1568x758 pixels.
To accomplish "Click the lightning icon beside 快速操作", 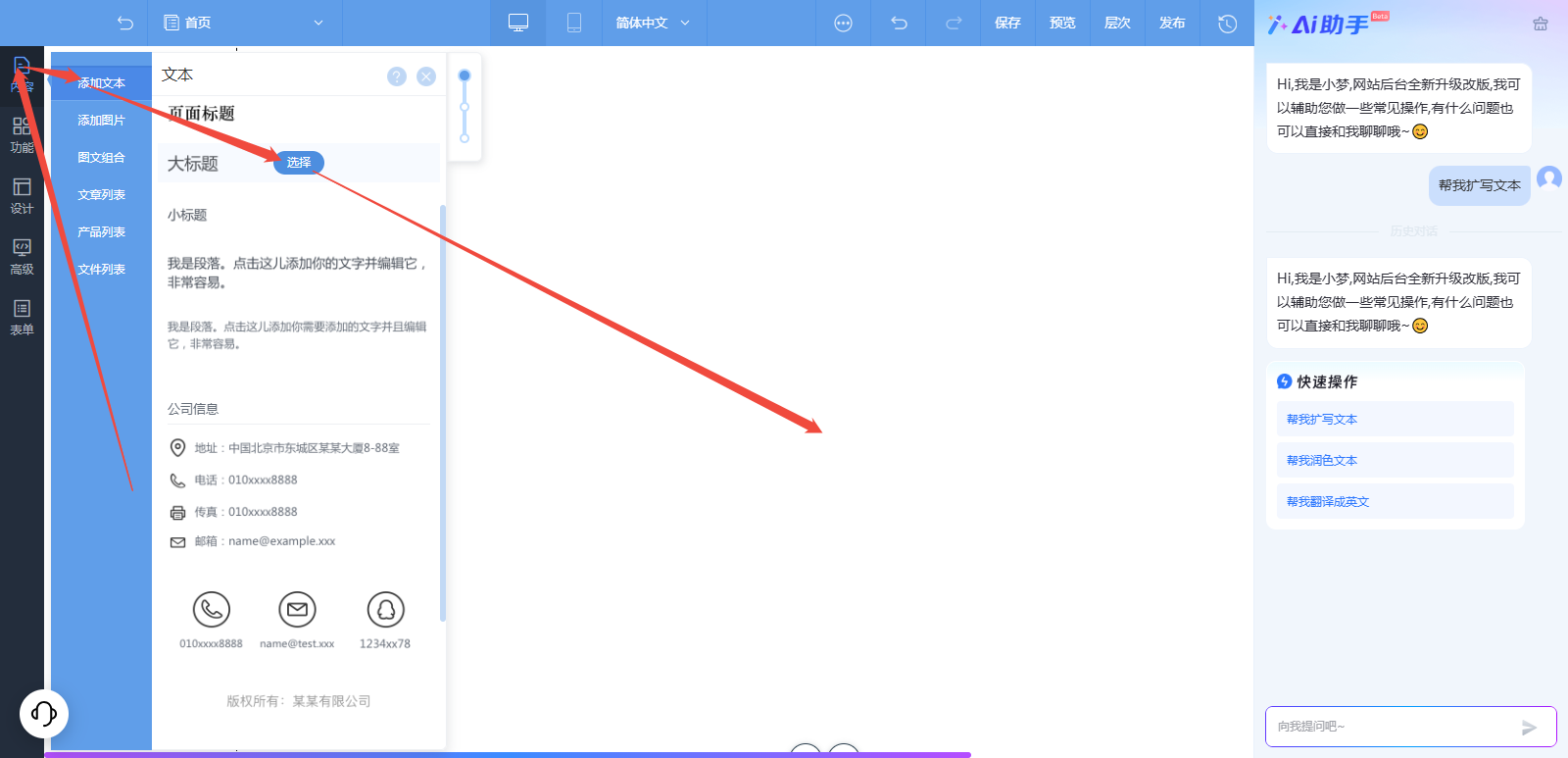I will tap(1285, 381).
